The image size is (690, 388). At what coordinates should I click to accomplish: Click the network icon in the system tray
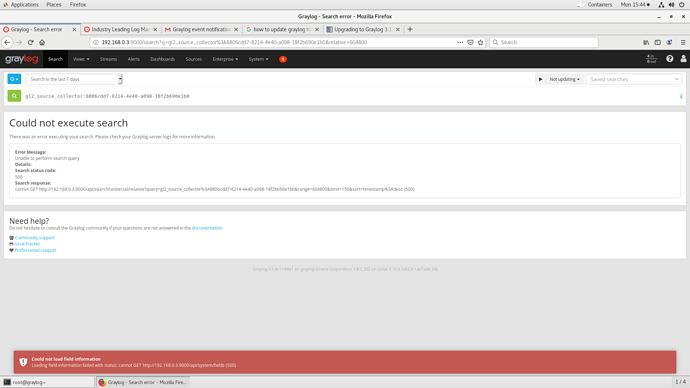tap(661, 4)
